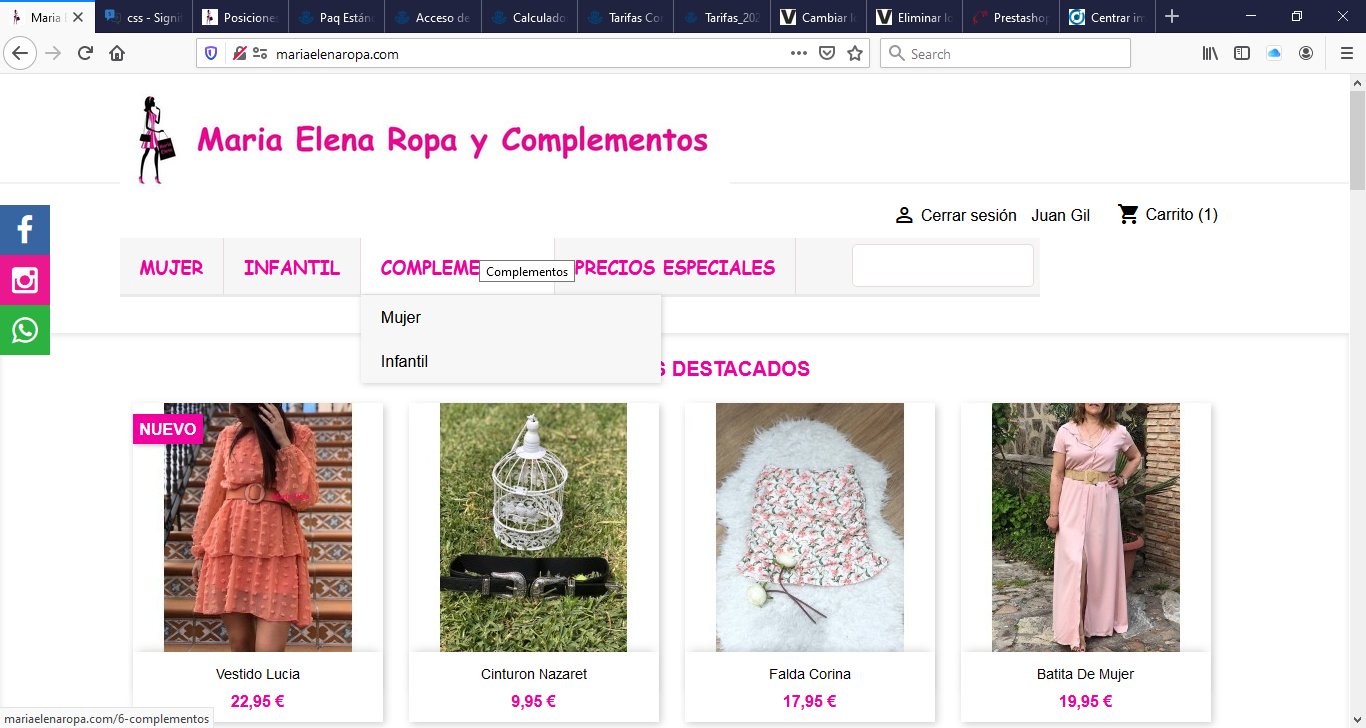Switch to the Acceso de tab

tap(432, 17)
